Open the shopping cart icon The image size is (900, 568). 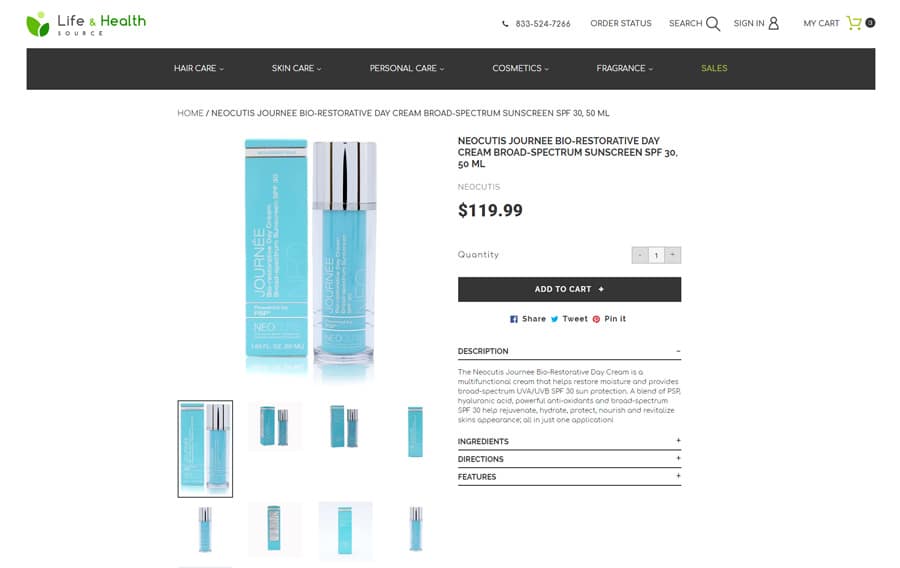[854, 23]
